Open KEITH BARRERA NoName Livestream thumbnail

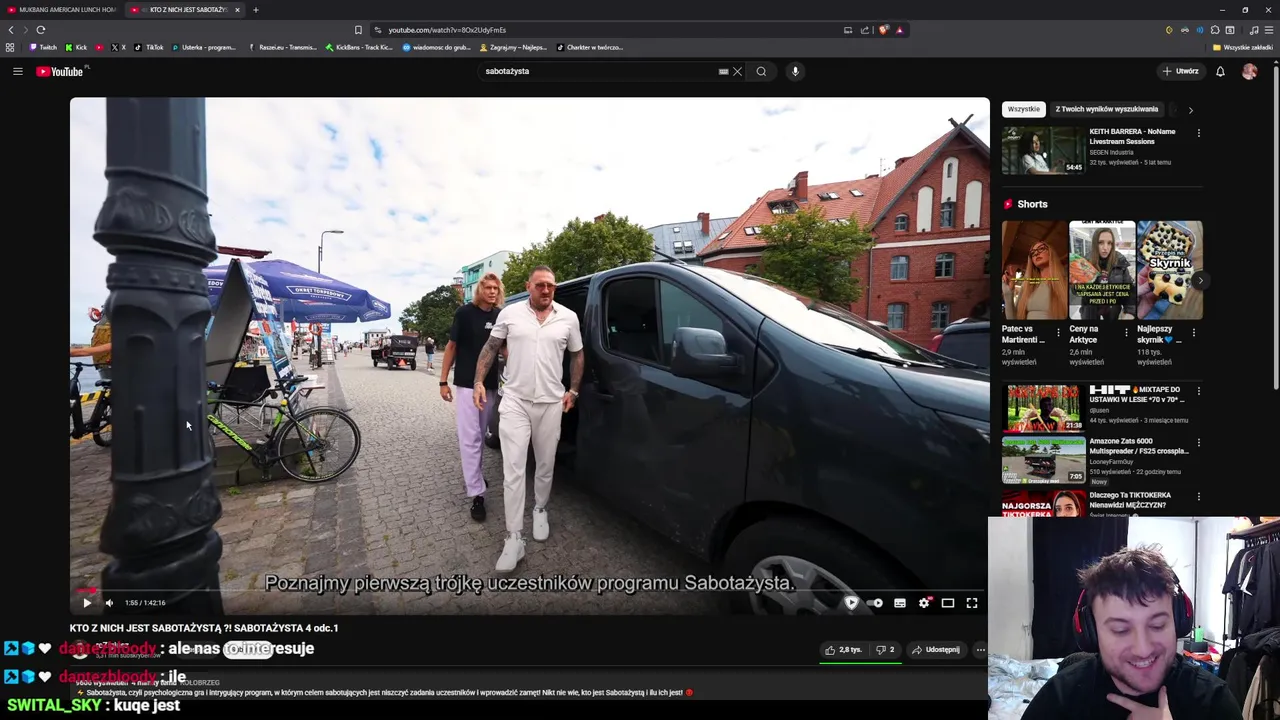1043,150
